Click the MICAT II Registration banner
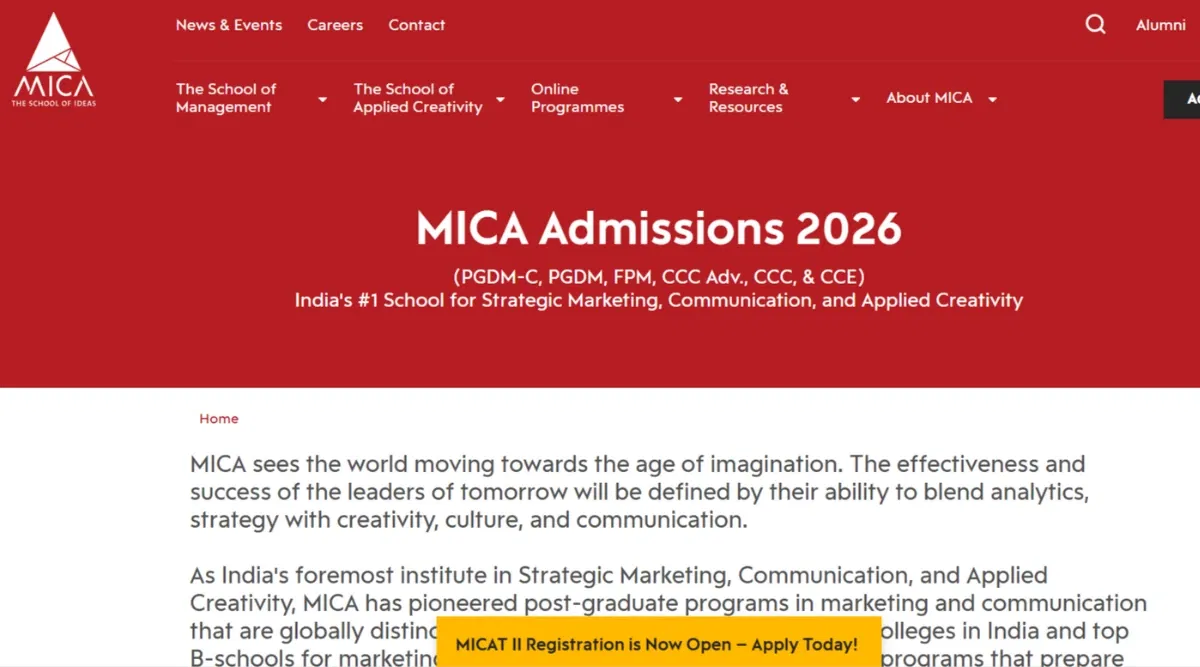Viewport: 1200px width, 667px height. [656, 644]
